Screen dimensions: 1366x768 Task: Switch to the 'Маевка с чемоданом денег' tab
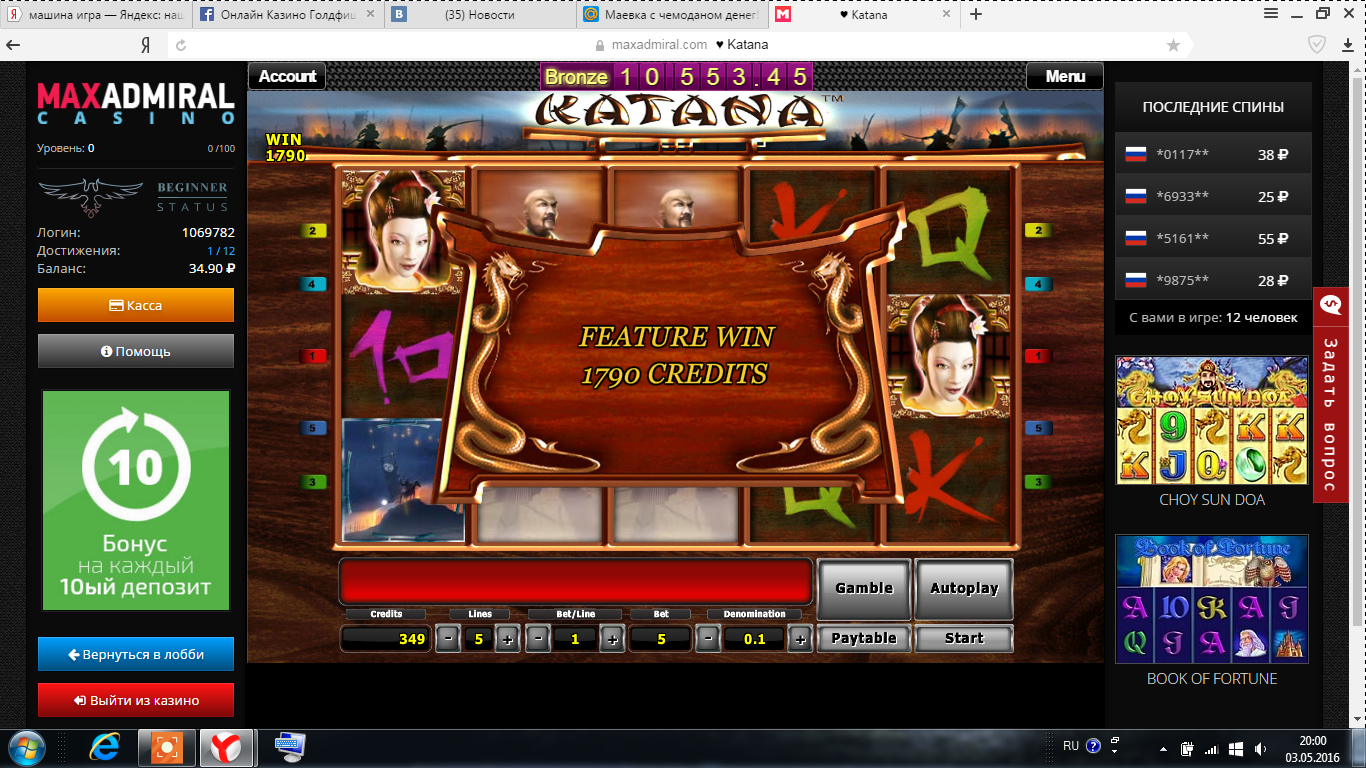click(x=674, y=15)
